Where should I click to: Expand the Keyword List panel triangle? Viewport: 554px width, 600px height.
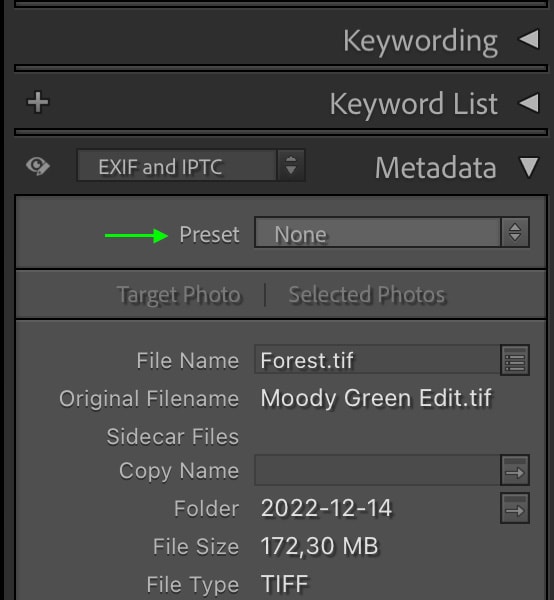tap(529, 103)
